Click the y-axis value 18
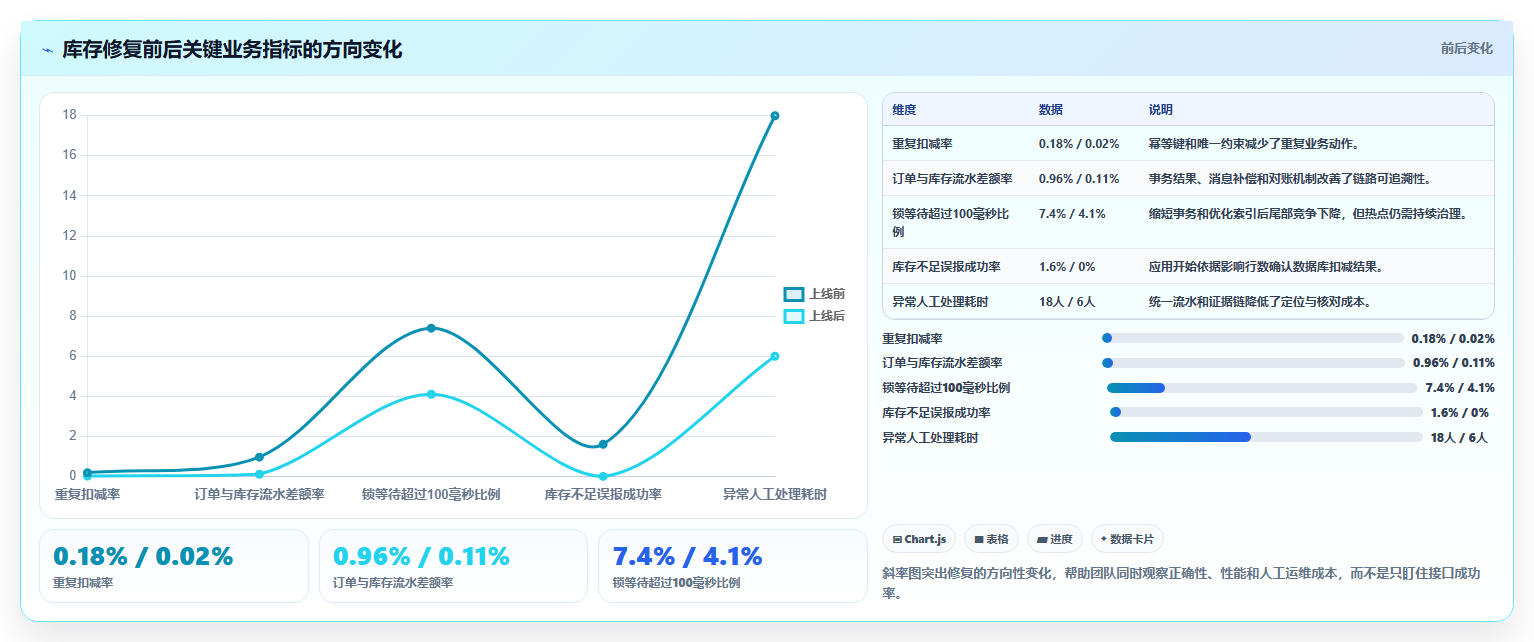 click(x=70, y=115)
